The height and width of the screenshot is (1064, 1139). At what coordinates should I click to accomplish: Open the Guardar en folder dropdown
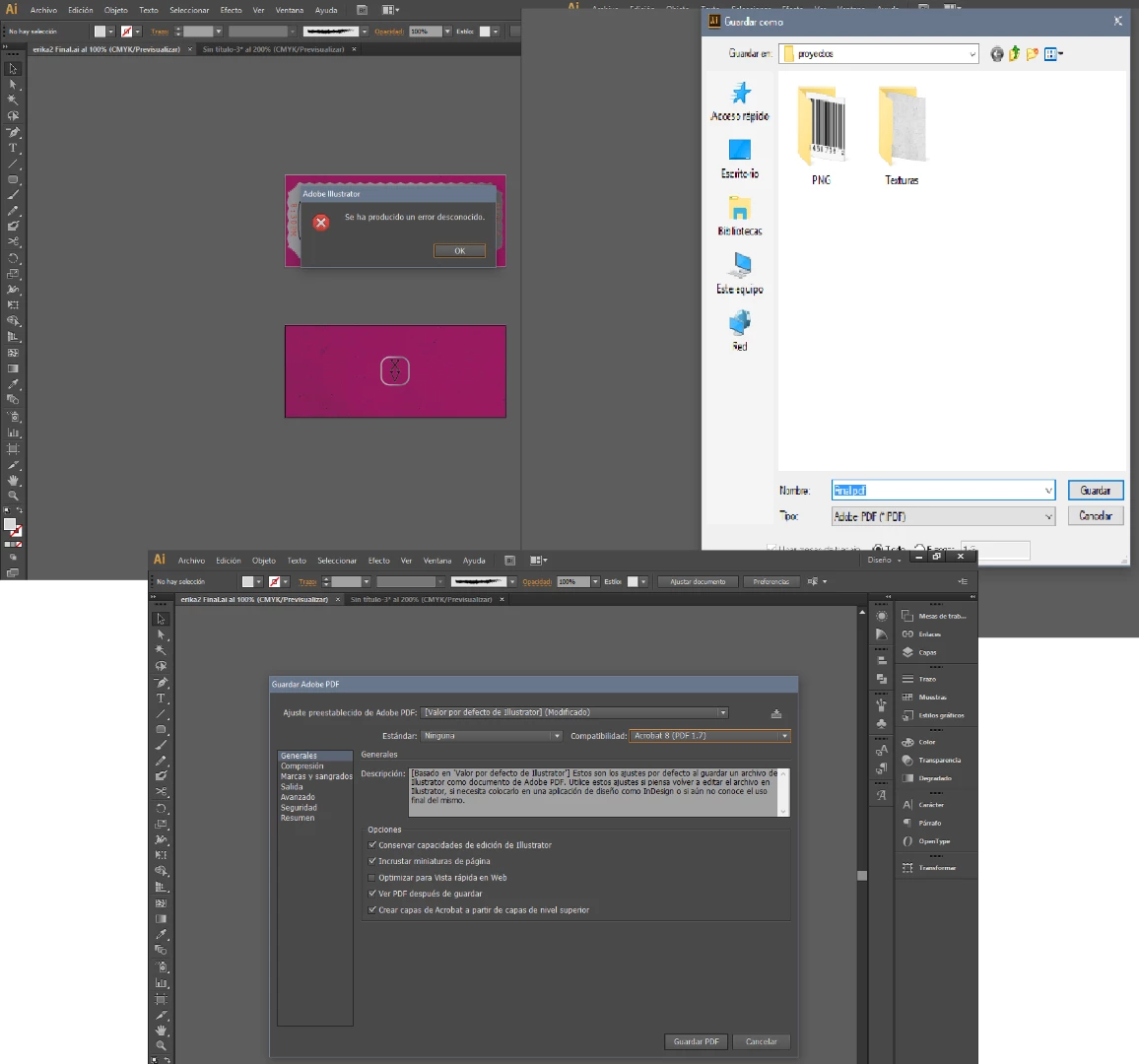[x=878, y=54]
